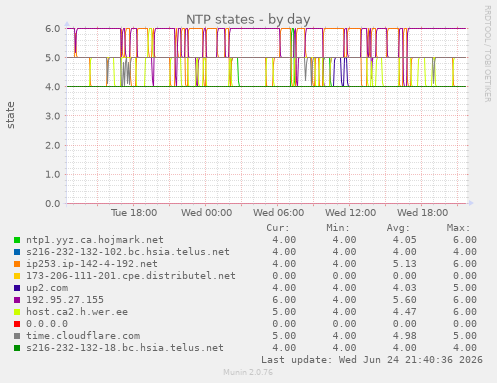
Task: Click the Avg value 4.05 for ntp1.yyz.ca.hojmark.net
Action: pos(404,240)
